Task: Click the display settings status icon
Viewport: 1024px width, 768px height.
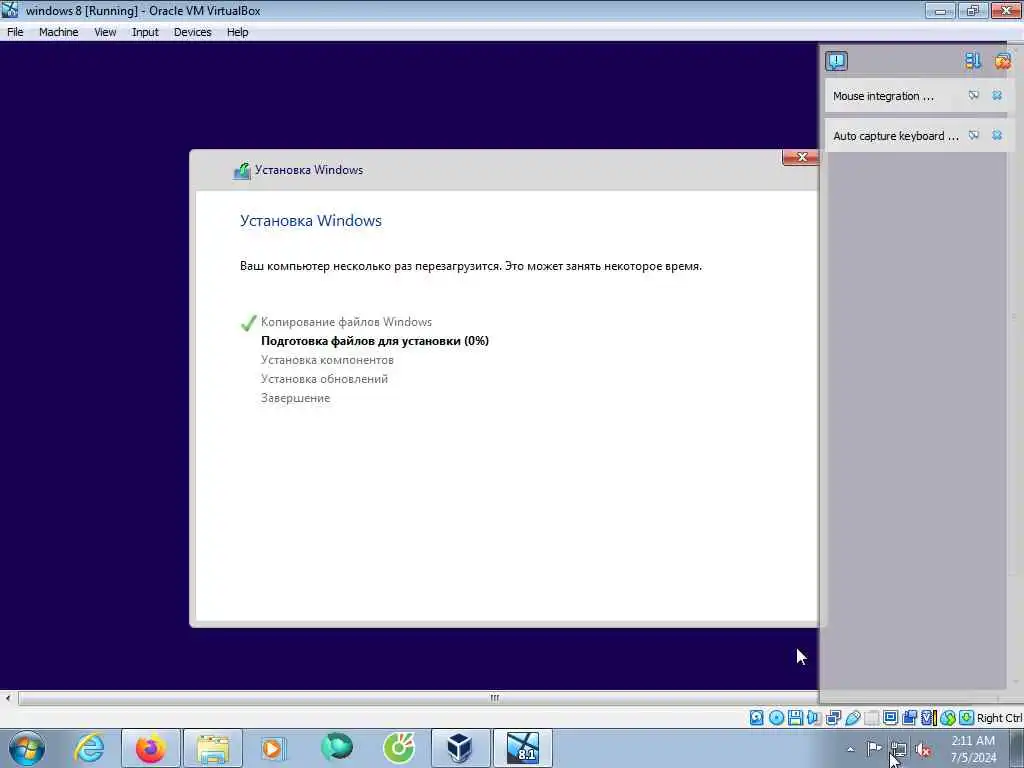Action: [890, 718]
